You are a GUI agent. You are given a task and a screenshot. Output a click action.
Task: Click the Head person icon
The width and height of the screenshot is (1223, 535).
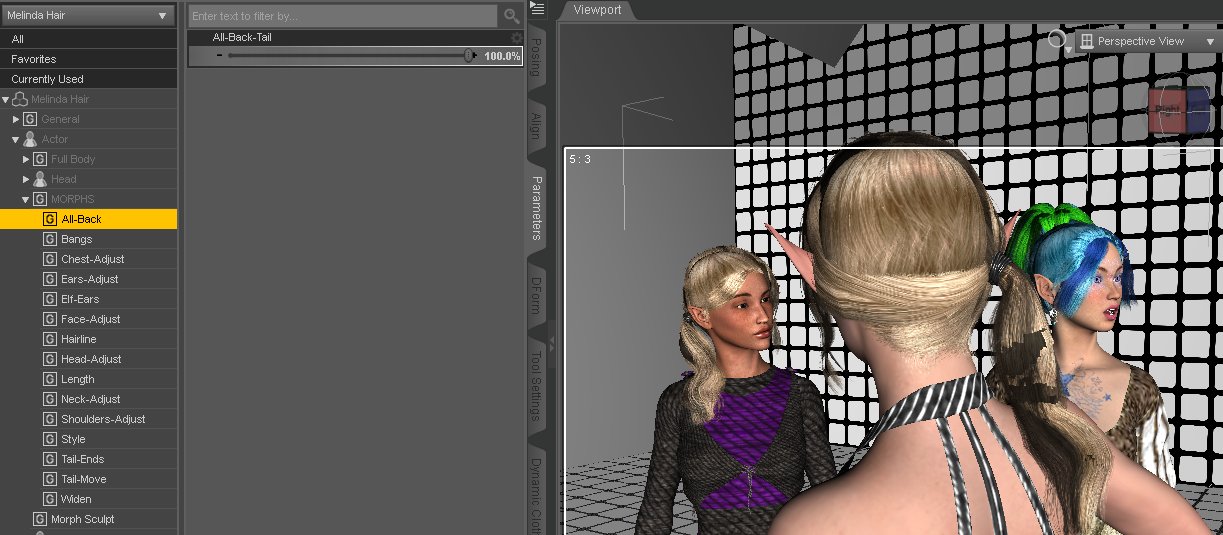click(40, 179)
